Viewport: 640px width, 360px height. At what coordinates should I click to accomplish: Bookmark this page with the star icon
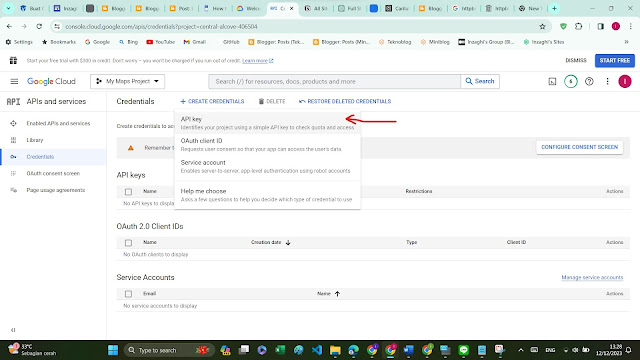tap(542, 27)
